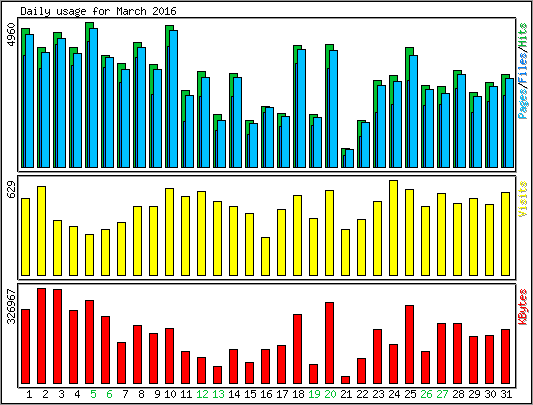Click the light blue Files bar for day 10
Screen dimensions: 533x405
tap(173, 99)
